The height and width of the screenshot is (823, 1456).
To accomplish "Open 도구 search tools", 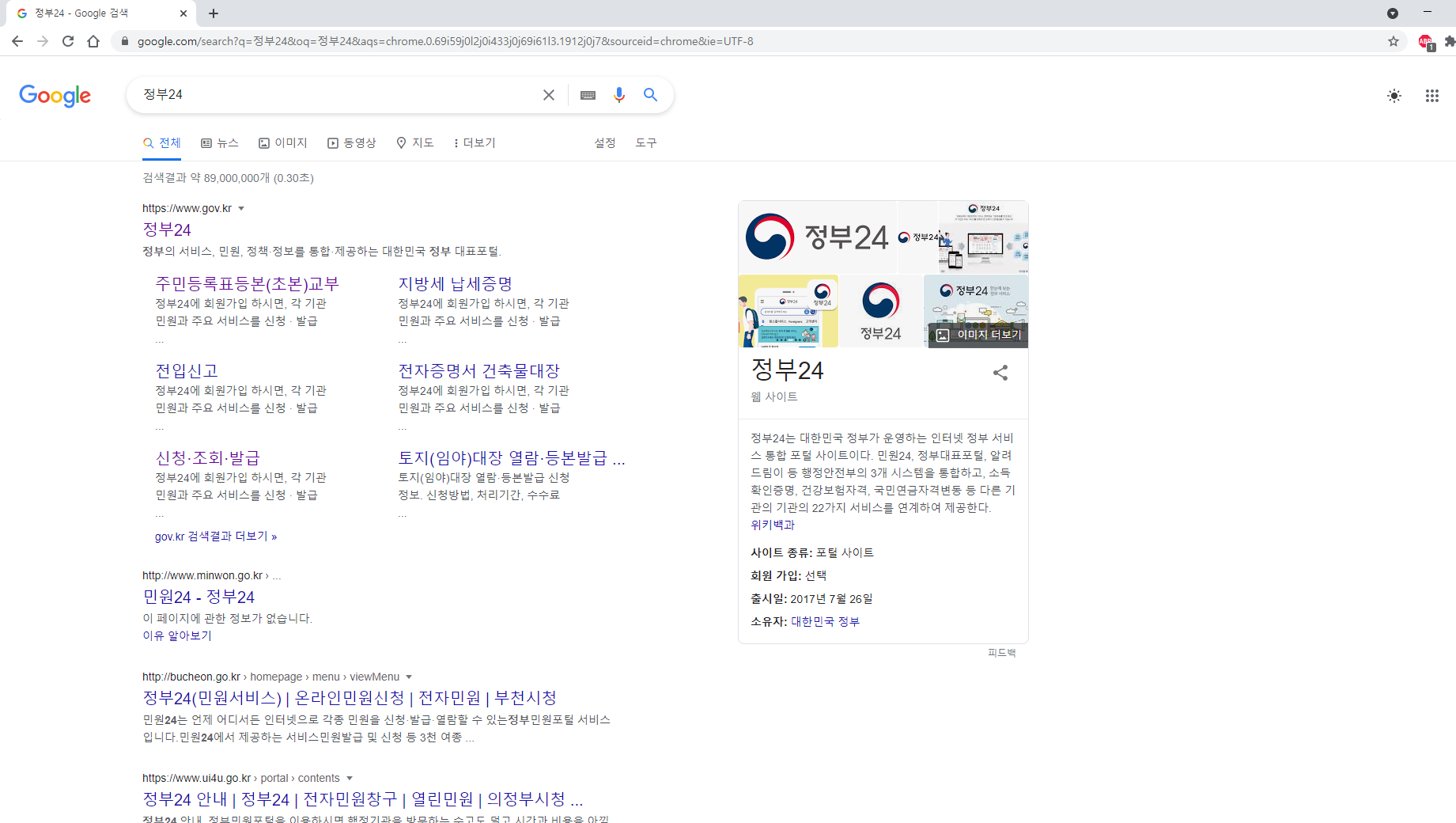I will pos(646,143).
